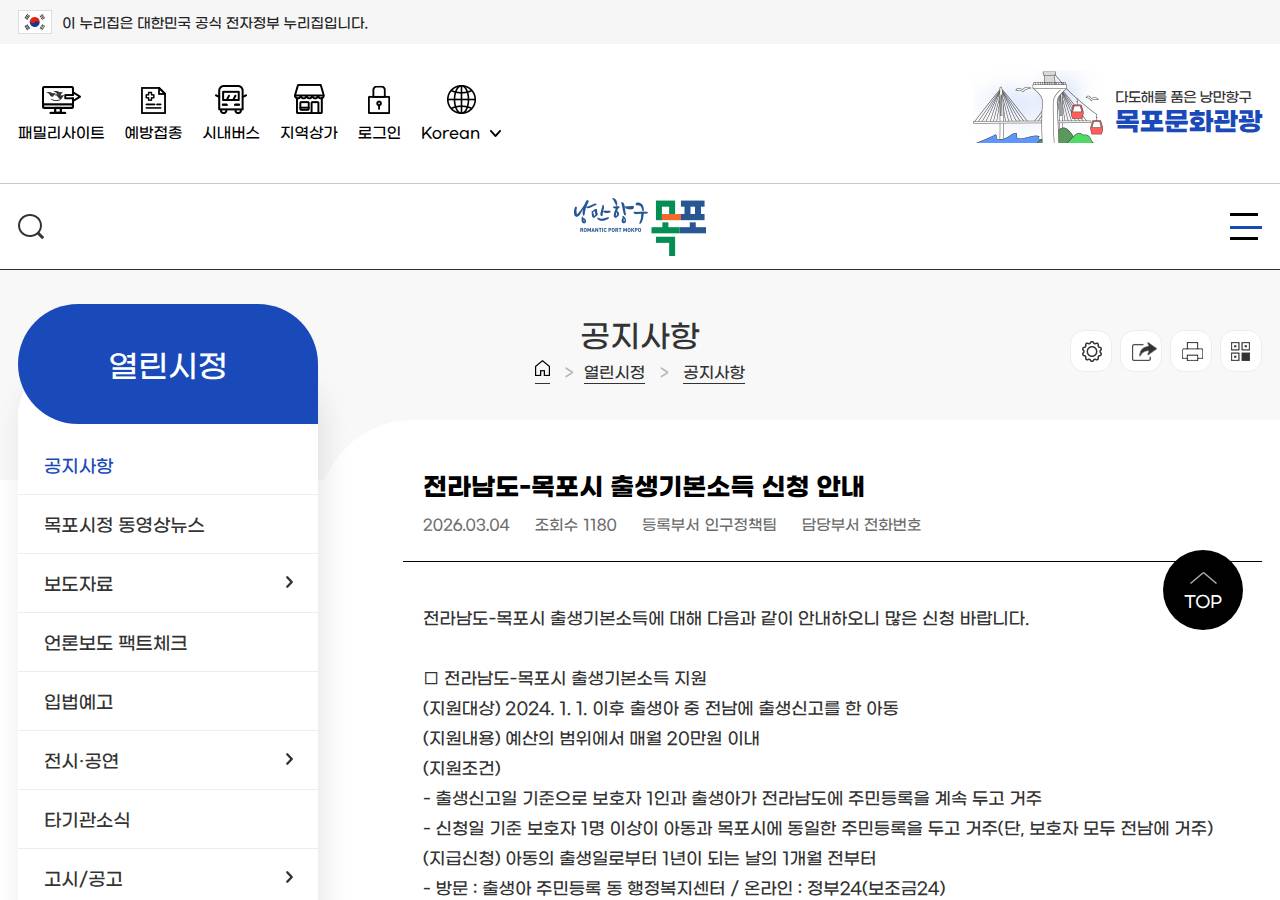Image resolution: width=1280 pixels, height=900 pixels.
Task: Click the 열린시정 sidebar header
Action: click(168, 364)
